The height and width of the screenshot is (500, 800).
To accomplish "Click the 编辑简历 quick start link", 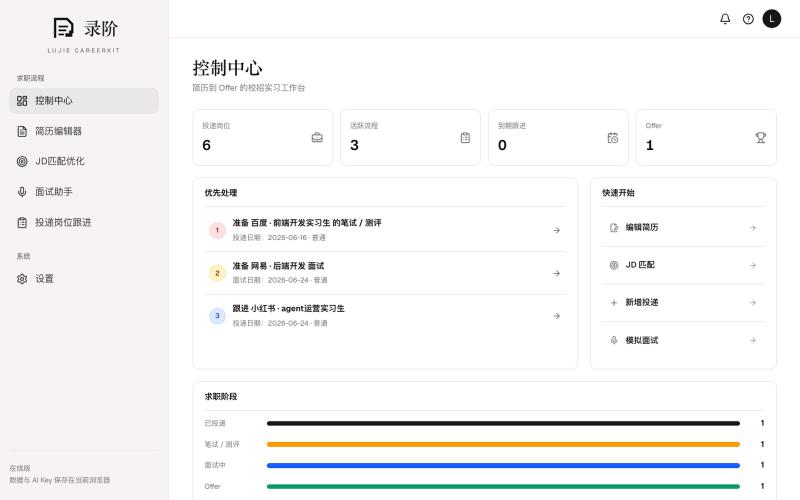I will 683,228.
